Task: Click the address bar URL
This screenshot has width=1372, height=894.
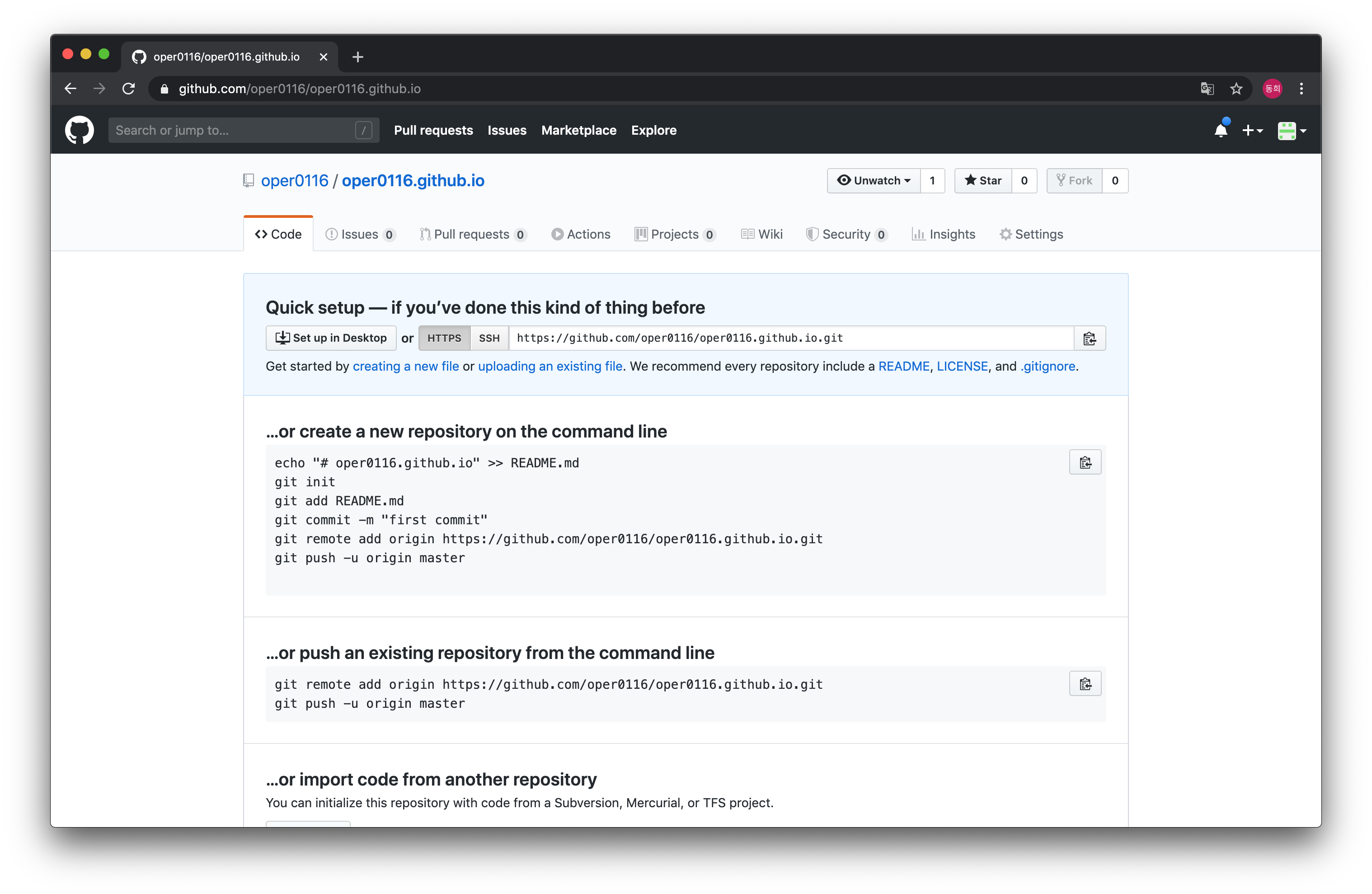Action: (299, 89)
